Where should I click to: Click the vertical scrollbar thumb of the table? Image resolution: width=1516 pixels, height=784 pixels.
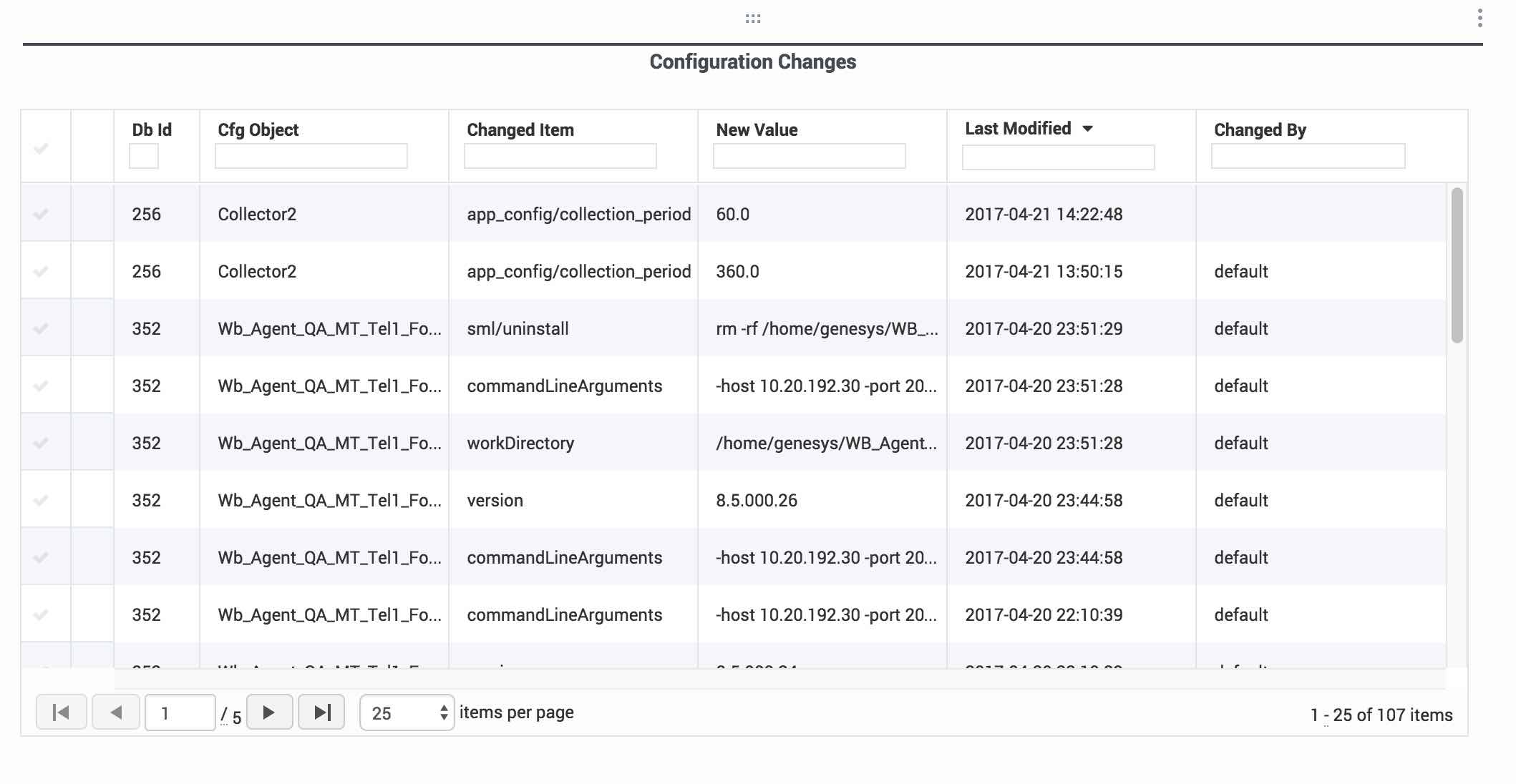pyautogui.click(x=1457, y=265)
